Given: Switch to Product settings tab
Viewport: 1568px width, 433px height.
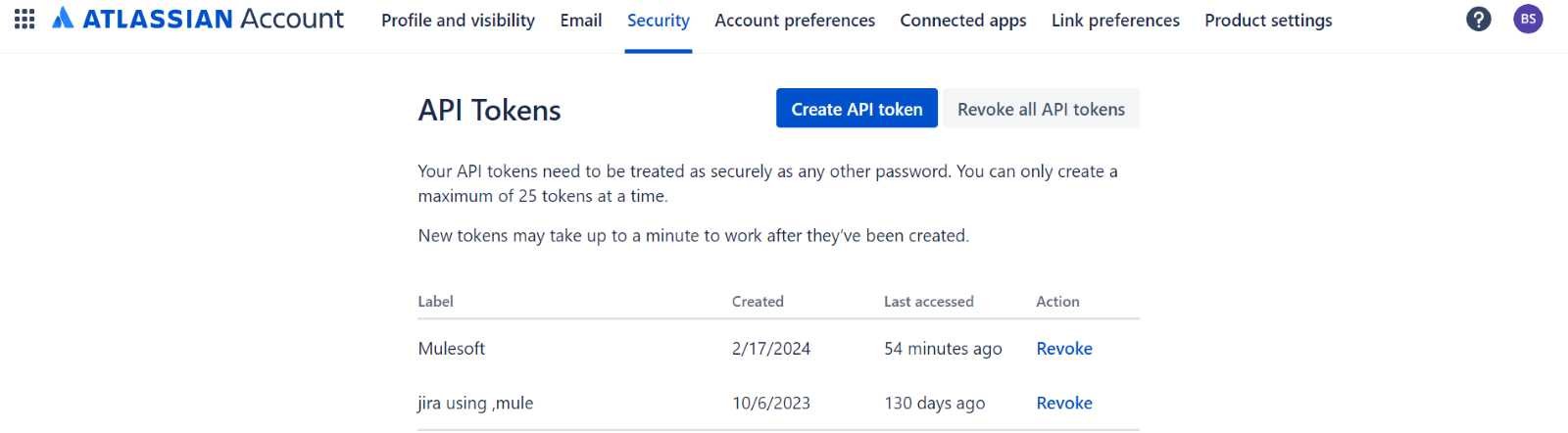Looking at the screenshot, I should click(x=1268, y=21).
